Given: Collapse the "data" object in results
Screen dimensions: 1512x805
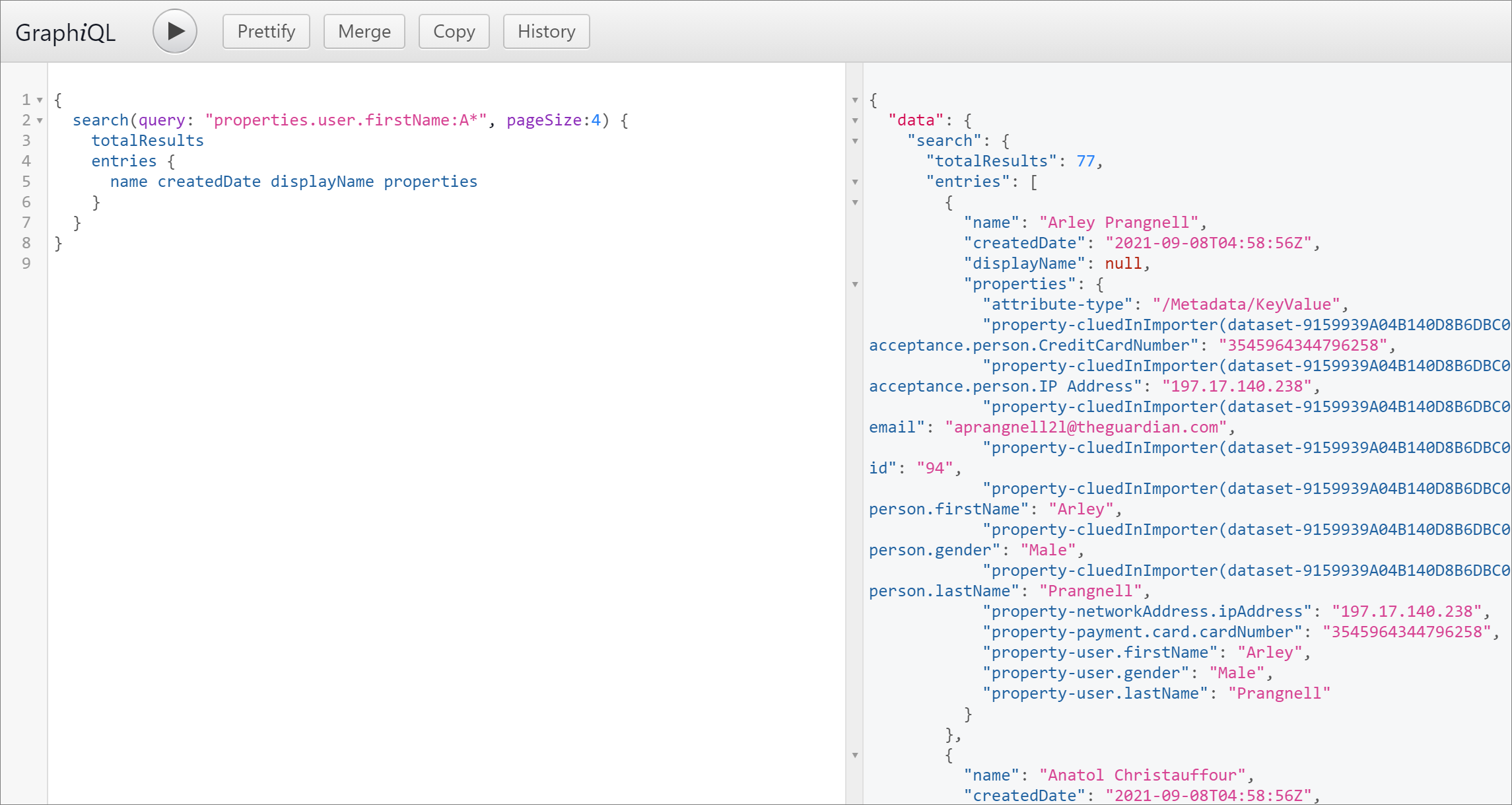Looking at the screenshot, I should pos(855,121).
